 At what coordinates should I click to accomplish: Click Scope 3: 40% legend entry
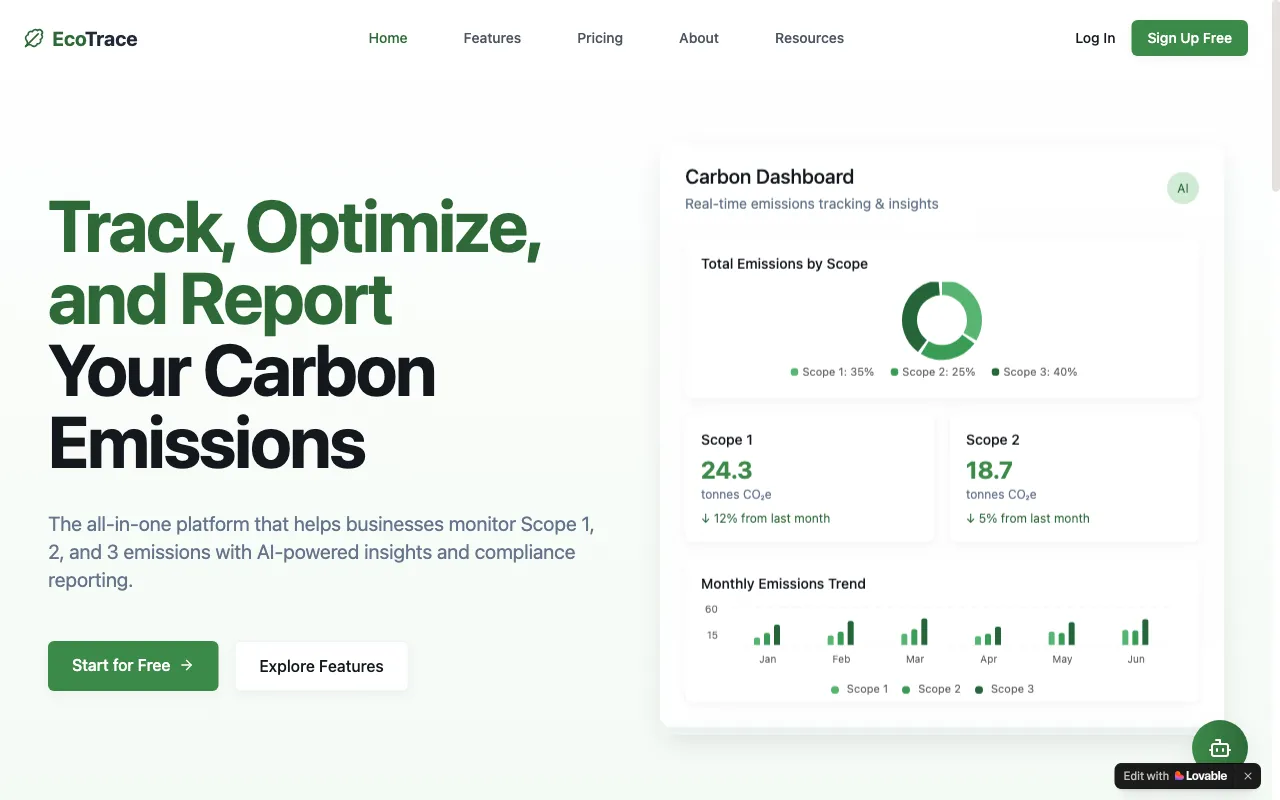[x=1034, y=372]
